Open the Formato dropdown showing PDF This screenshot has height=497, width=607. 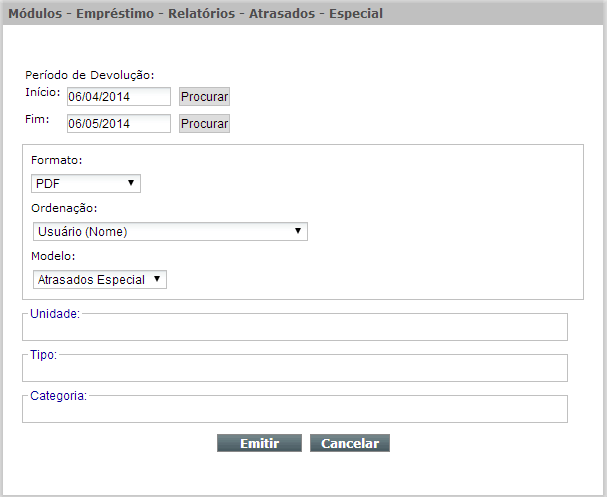pyautogui.click(x=86, y=183)
